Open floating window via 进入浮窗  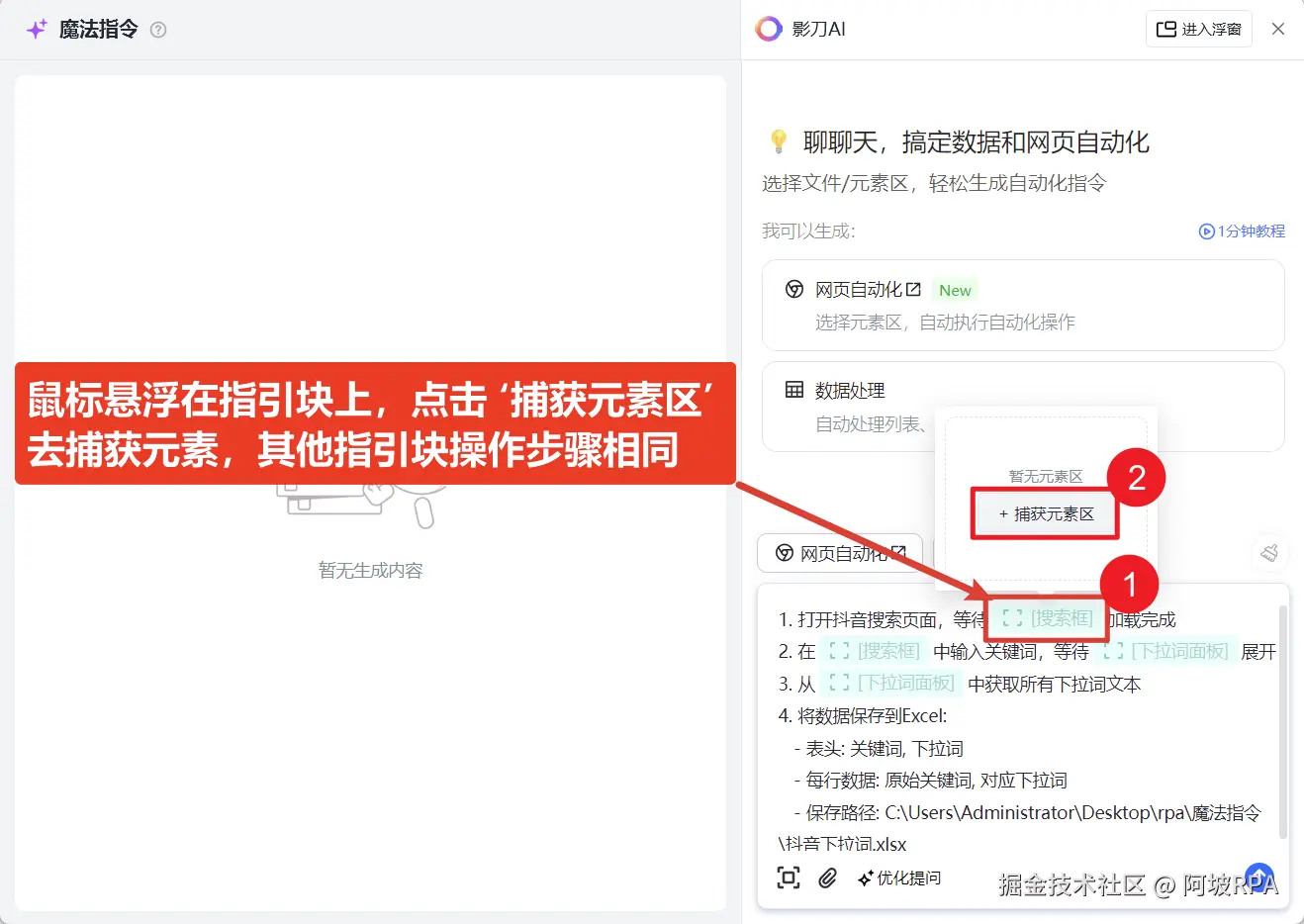1199,29
